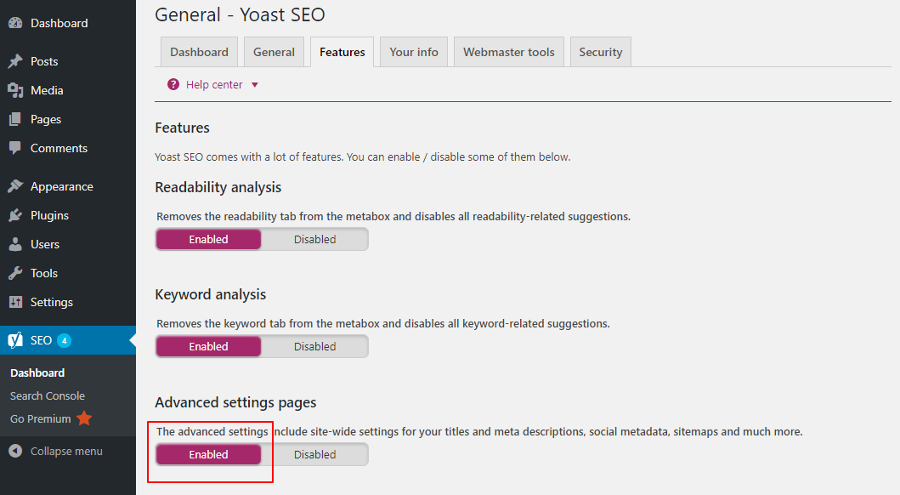
Task: Click the 'Readability analysis' heading
Action: tap(218, 187)
